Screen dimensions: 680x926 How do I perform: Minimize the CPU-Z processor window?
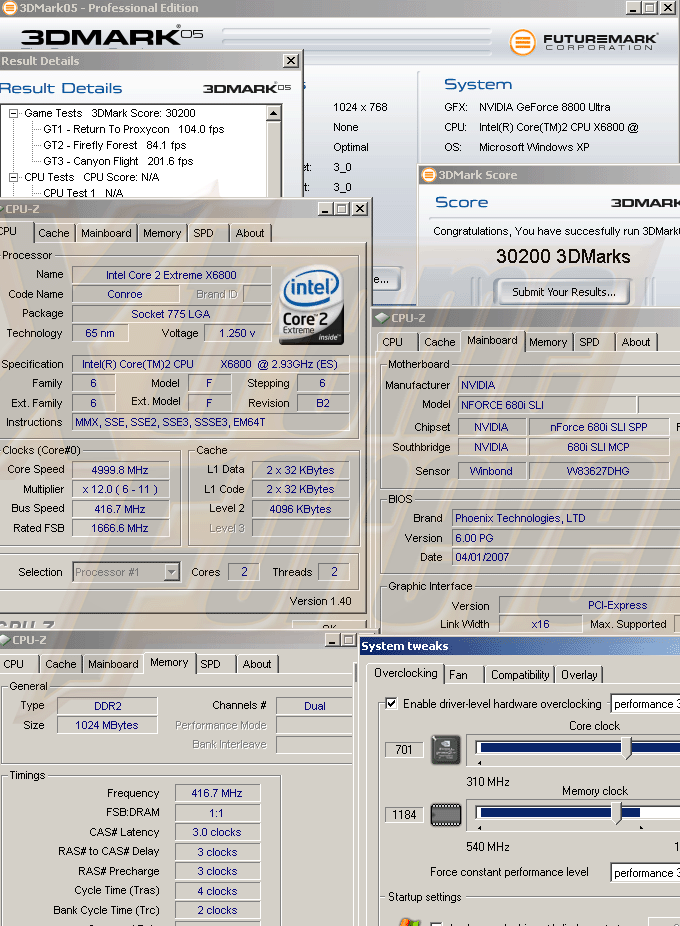click(x=326, y=209)
